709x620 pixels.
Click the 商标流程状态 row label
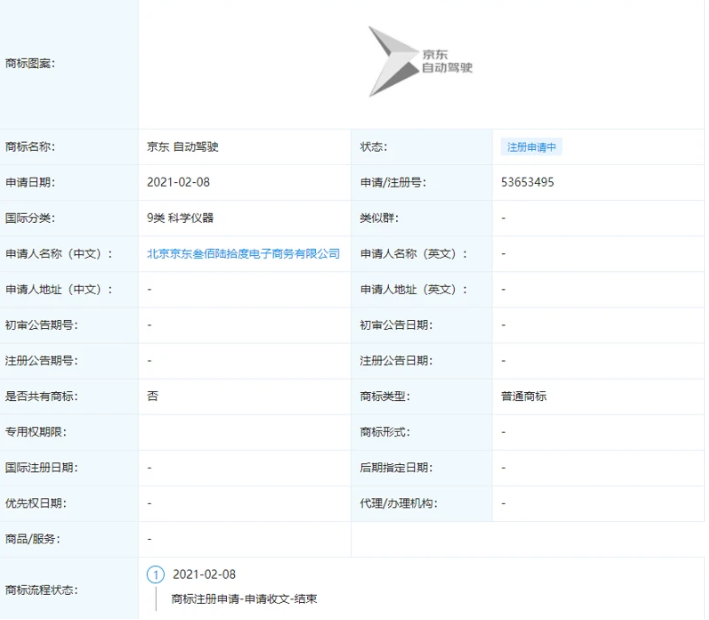(41, 589)
